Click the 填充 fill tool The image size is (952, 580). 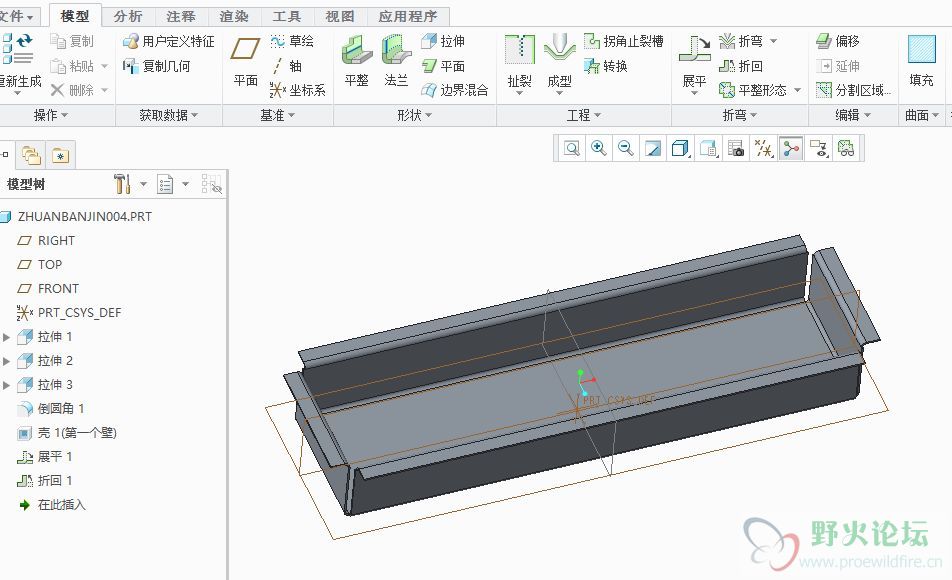[921, 60]
